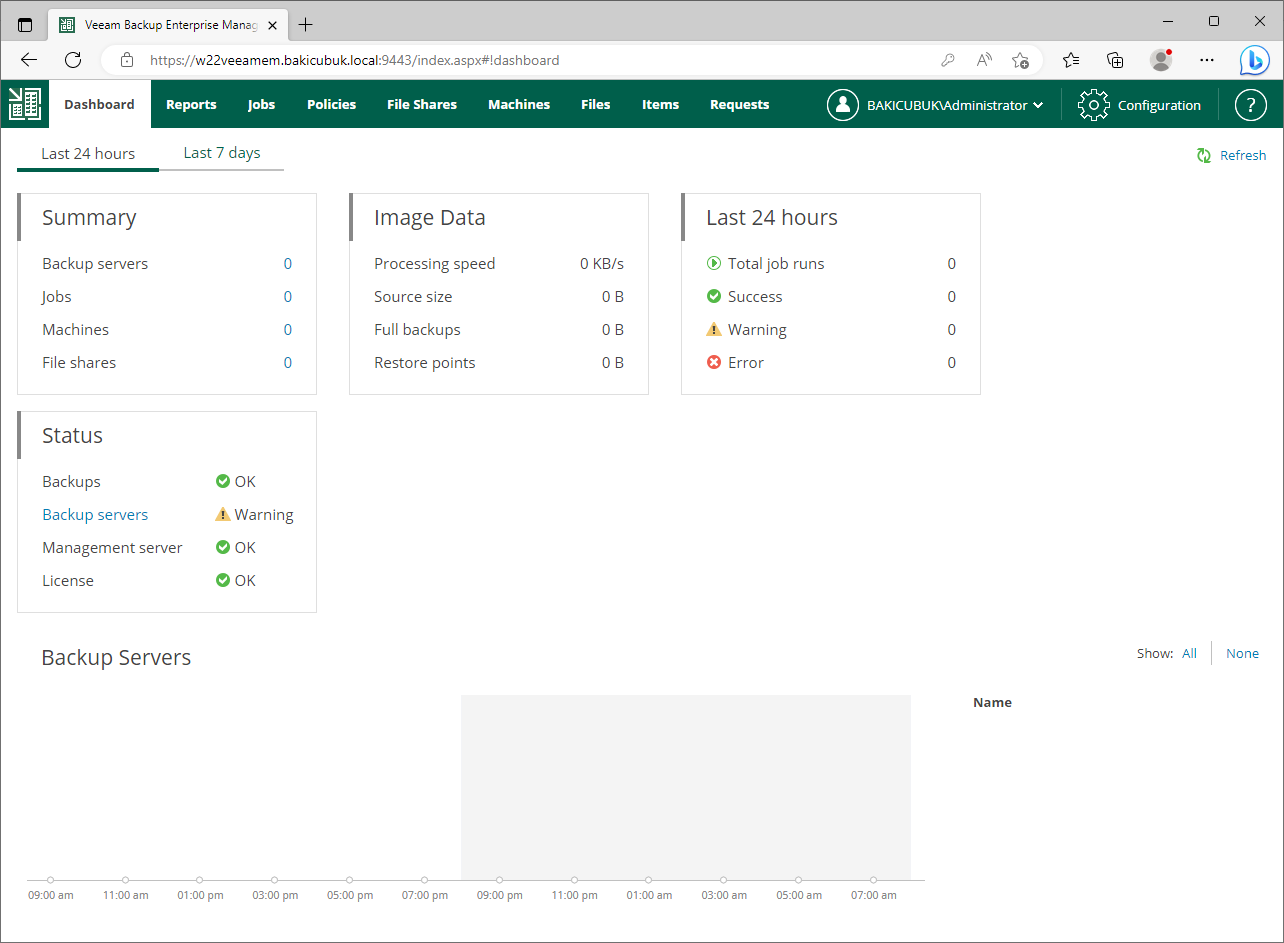
Task: Click the Read aloud icon in address bar
Action: pos(984,60)
